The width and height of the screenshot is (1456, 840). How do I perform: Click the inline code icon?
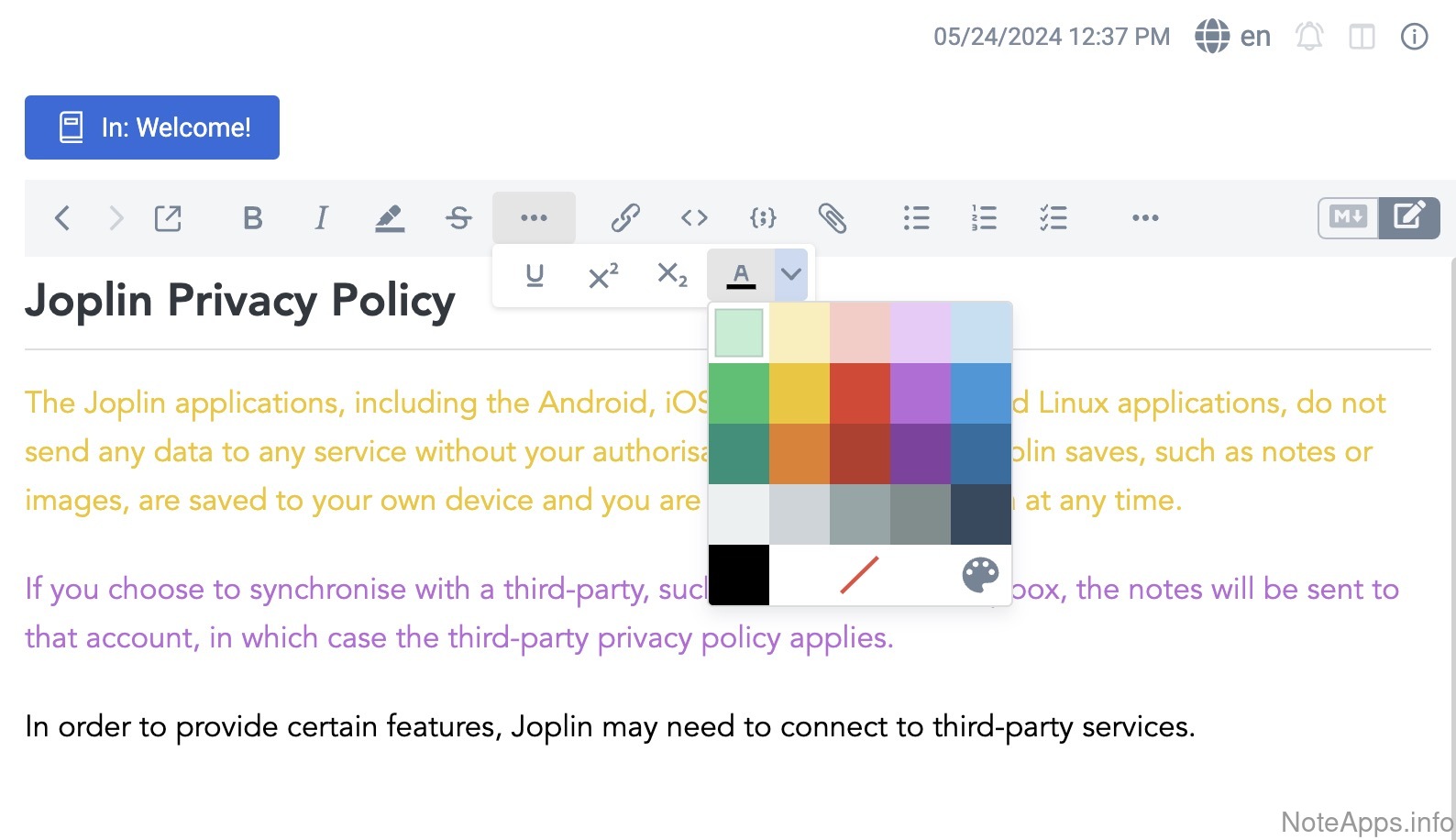click(x=694, y=218)
